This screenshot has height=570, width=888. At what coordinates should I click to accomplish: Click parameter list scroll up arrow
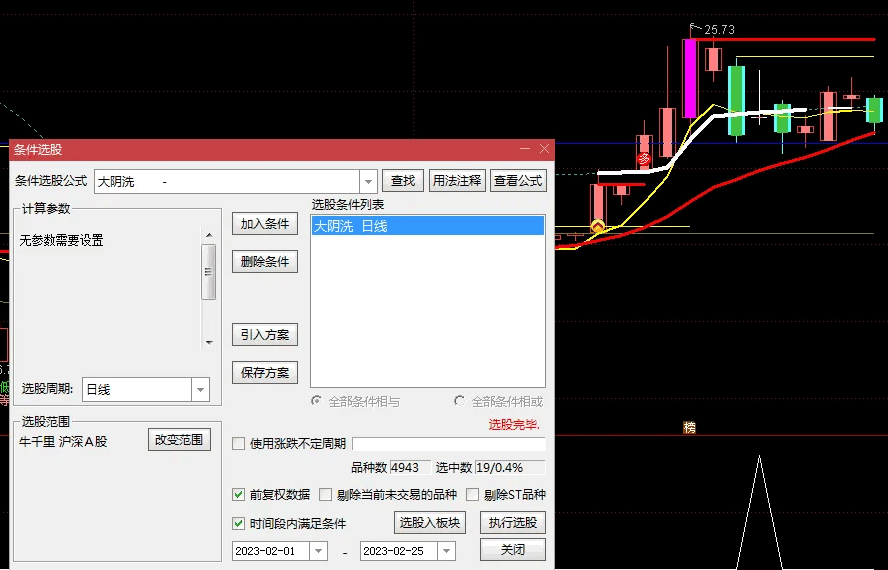point(209,235)
